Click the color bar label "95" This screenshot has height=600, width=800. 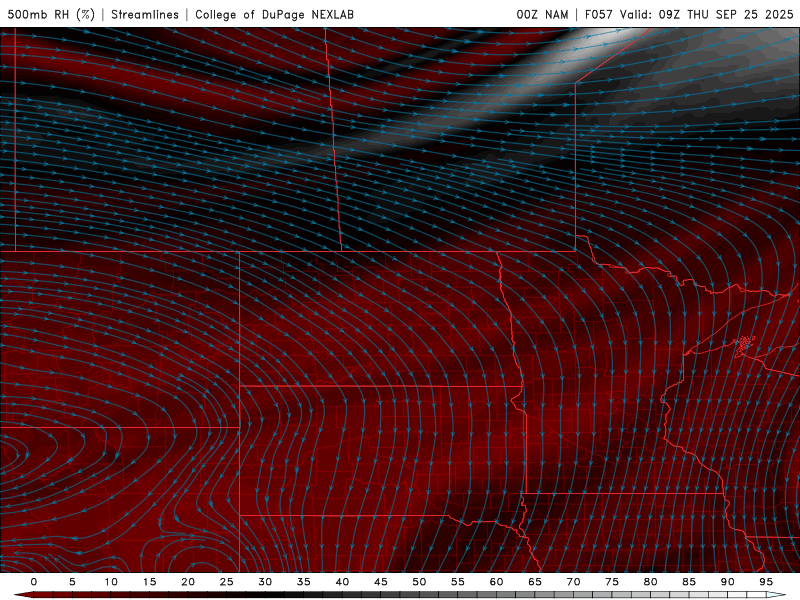click(x=766, y=582)
